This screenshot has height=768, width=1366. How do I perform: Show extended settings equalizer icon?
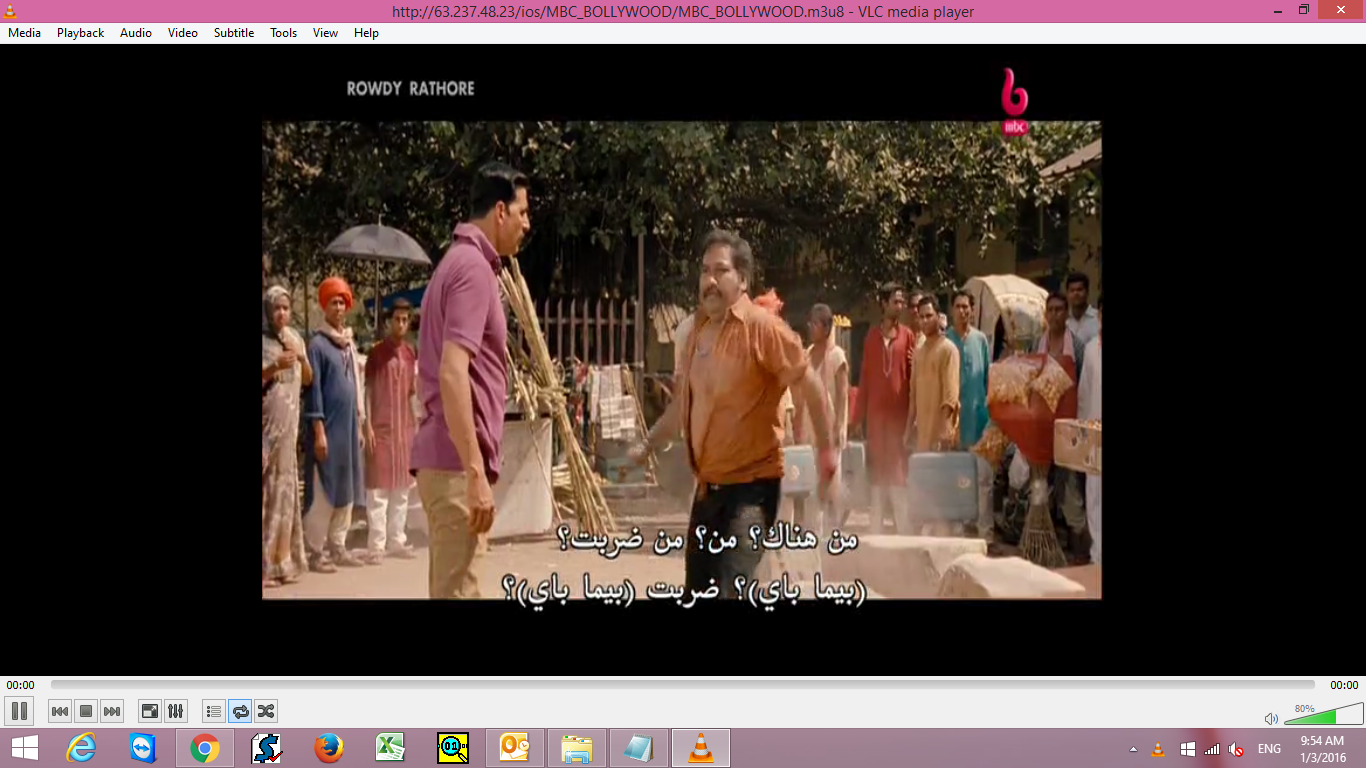(176, 711)
